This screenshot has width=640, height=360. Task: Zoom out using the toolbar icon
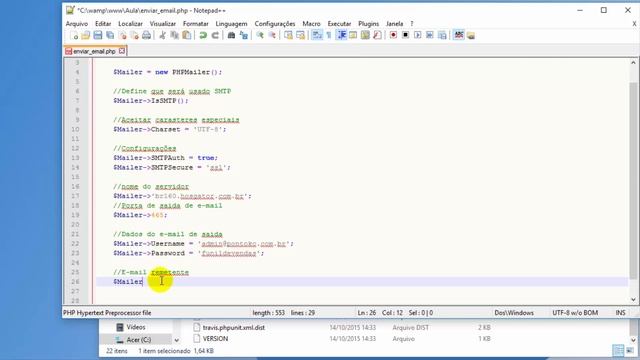pyautogui.click(x=272, y=36)
